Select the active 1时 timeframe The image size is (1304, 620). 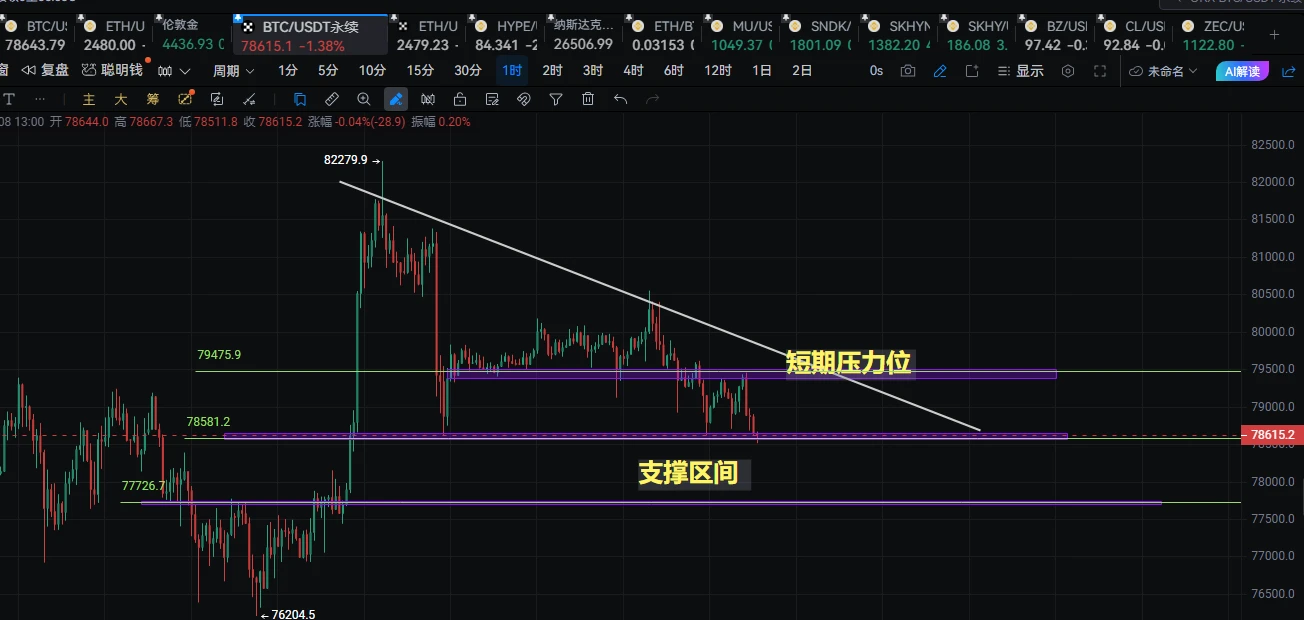click(x=512, y=71)
